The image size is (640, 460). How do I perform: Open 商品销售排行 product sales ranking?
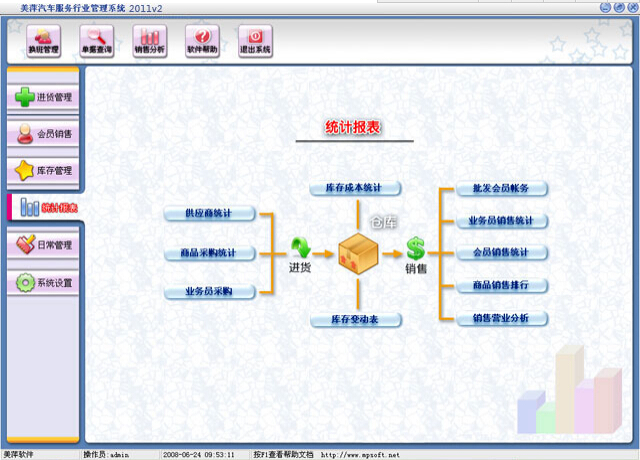(501, 285)
